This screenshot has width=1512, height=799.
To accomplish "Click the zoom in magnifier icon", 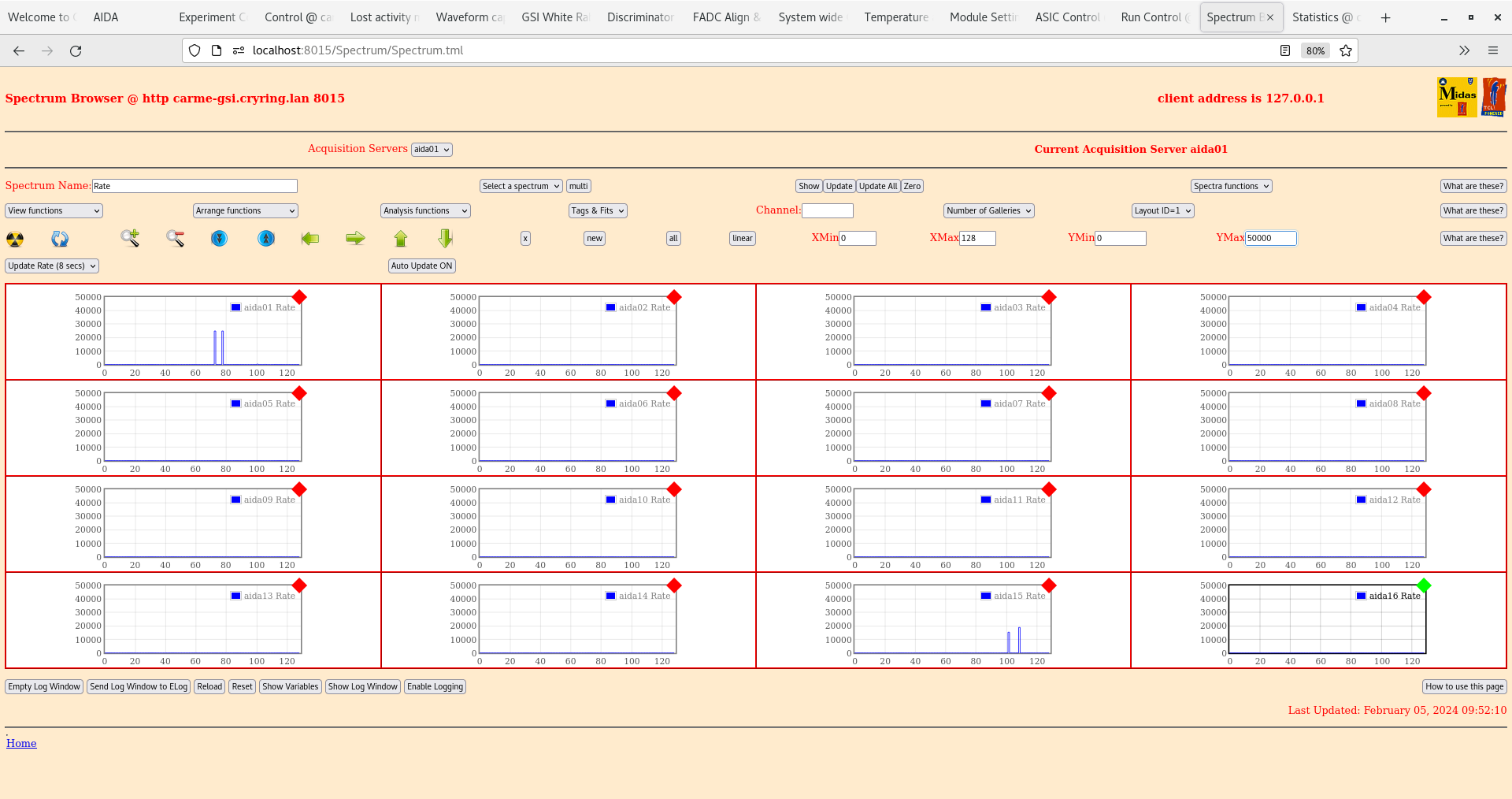I will 130,238.
